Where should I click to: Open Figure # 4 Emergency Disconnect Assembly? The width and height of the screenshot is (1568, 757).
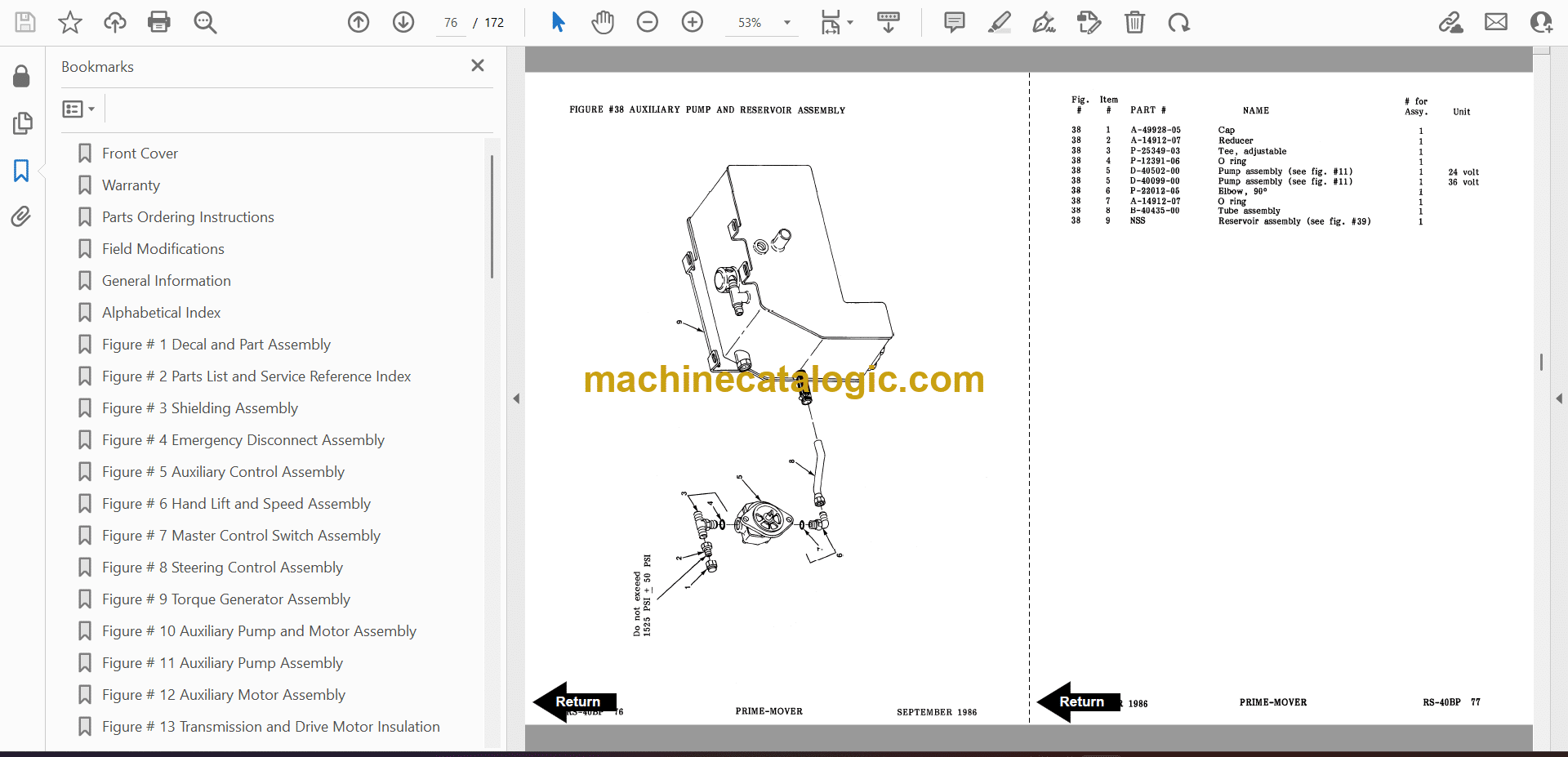coord(243,440)
